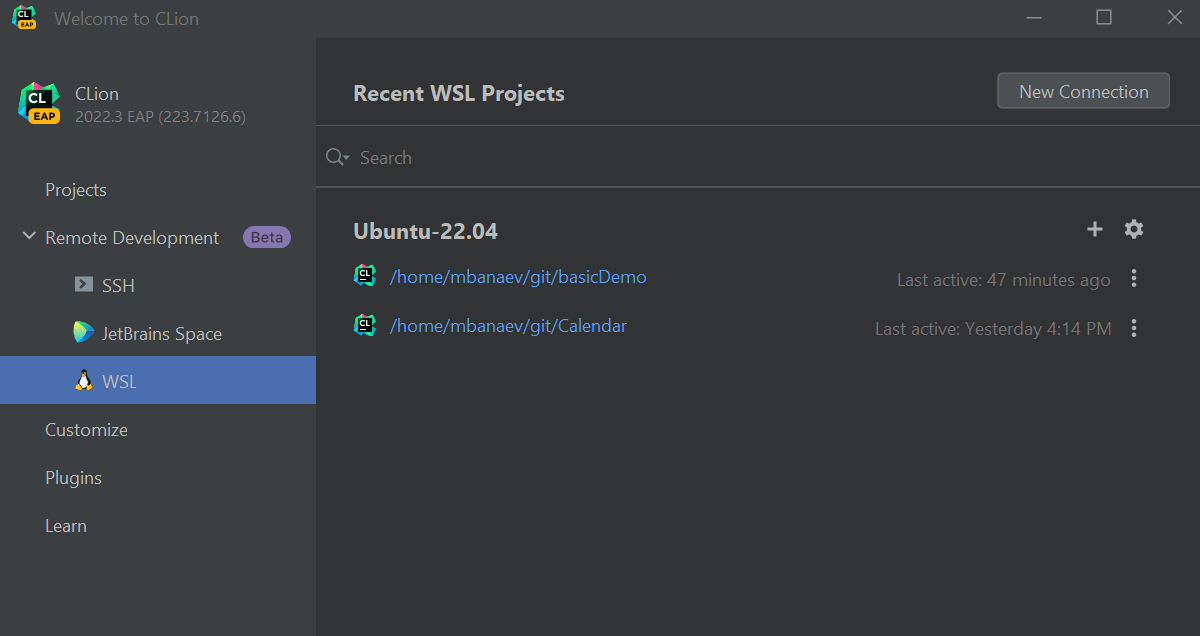The height and width of the screenshot is (636, 1200).
Task: Open the Learn tab
Action: click(x=66, y=526)
